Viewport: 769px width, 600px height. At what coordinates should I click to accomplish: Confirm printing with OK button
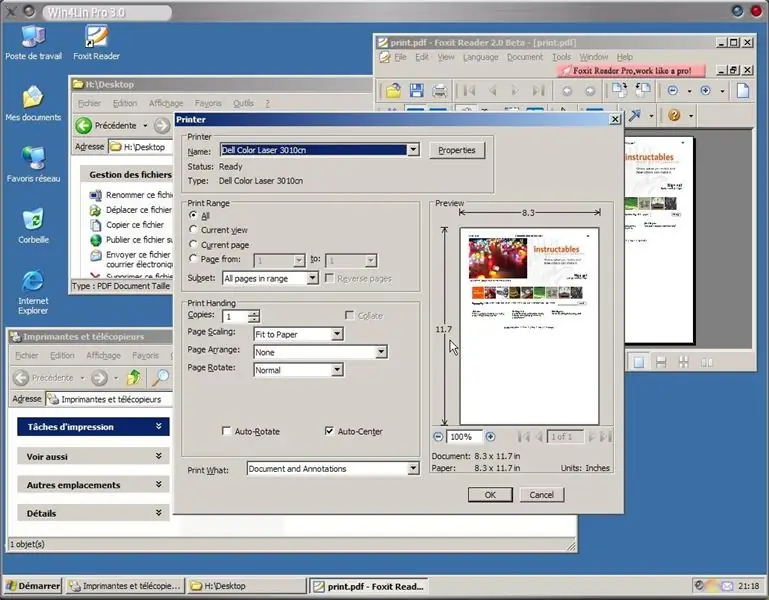[490, 495]
